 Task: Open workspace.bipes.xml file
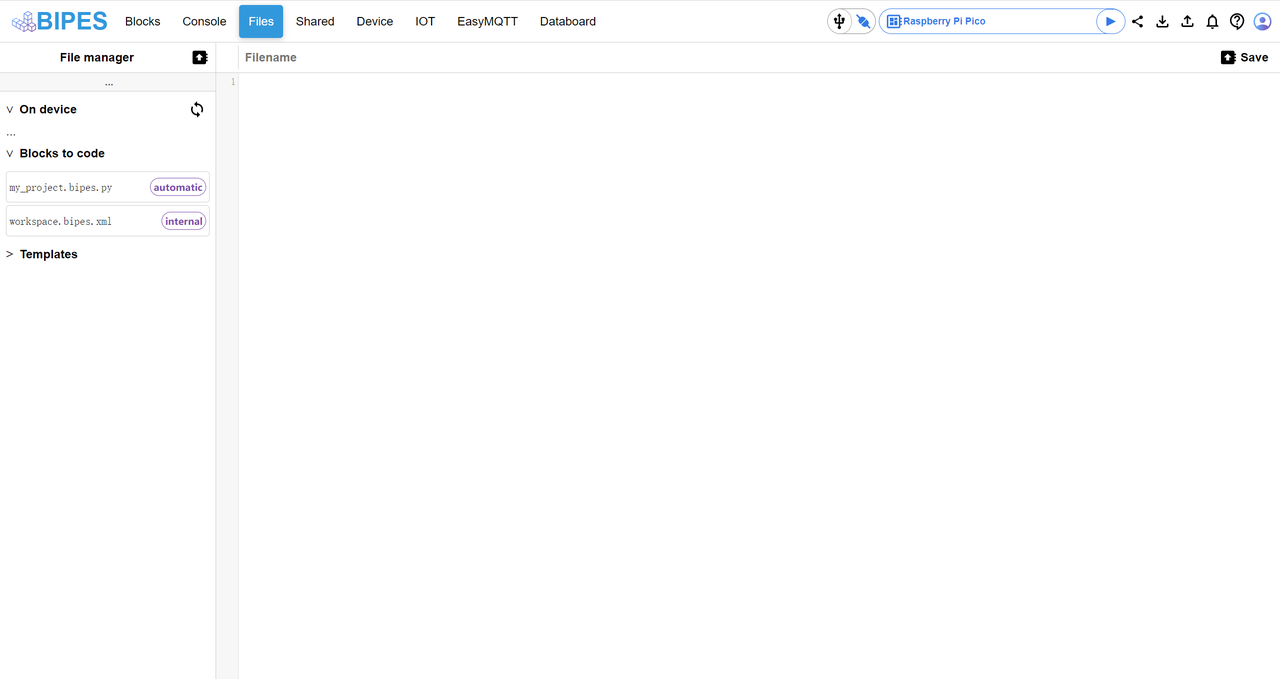coord(108,221)
